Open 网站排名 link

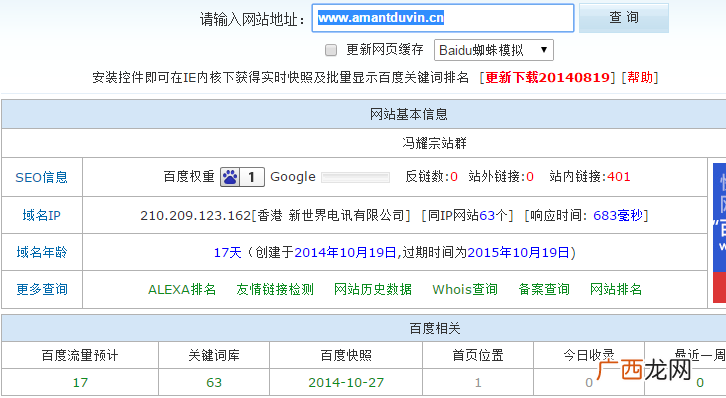tap(616, 289)
